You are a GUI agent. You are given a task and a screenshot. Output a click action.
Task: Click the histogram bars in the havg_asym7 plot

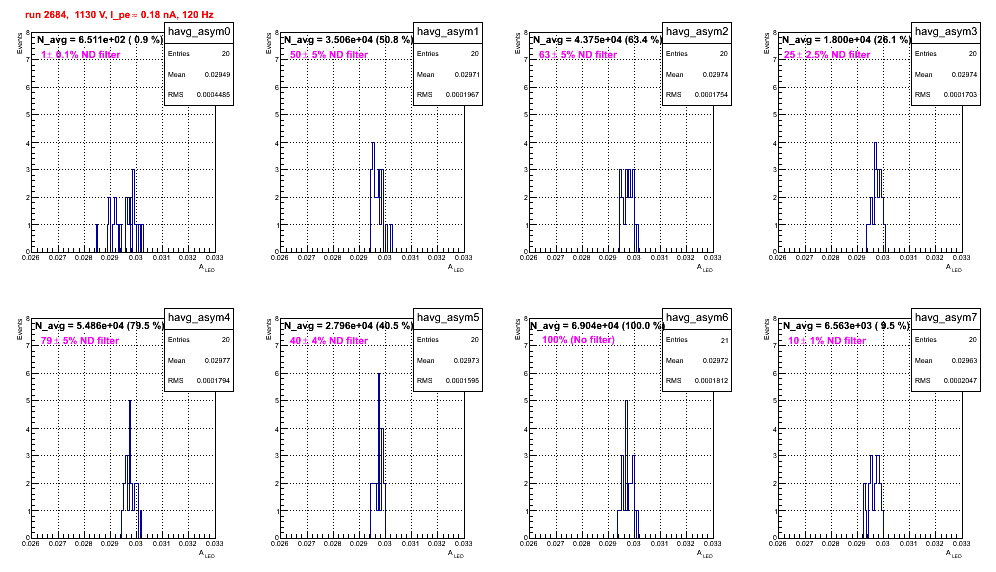click(x=873, y=496)
